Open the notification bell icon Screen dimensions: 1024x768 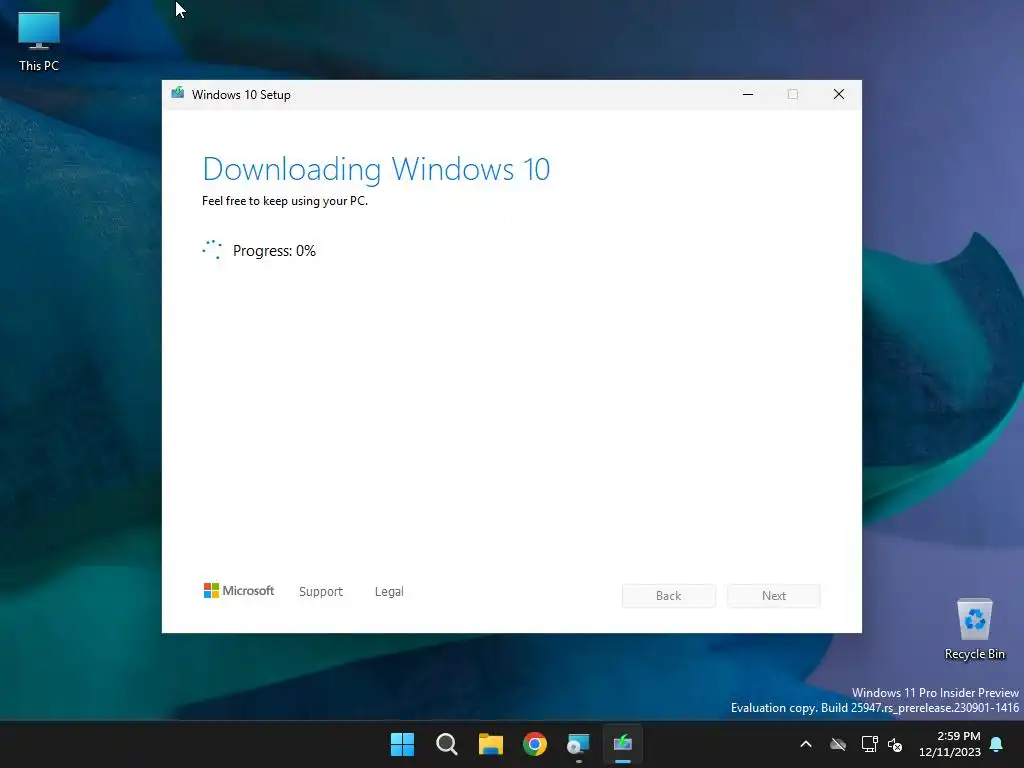pyautogui.click(x=997, y=744)
